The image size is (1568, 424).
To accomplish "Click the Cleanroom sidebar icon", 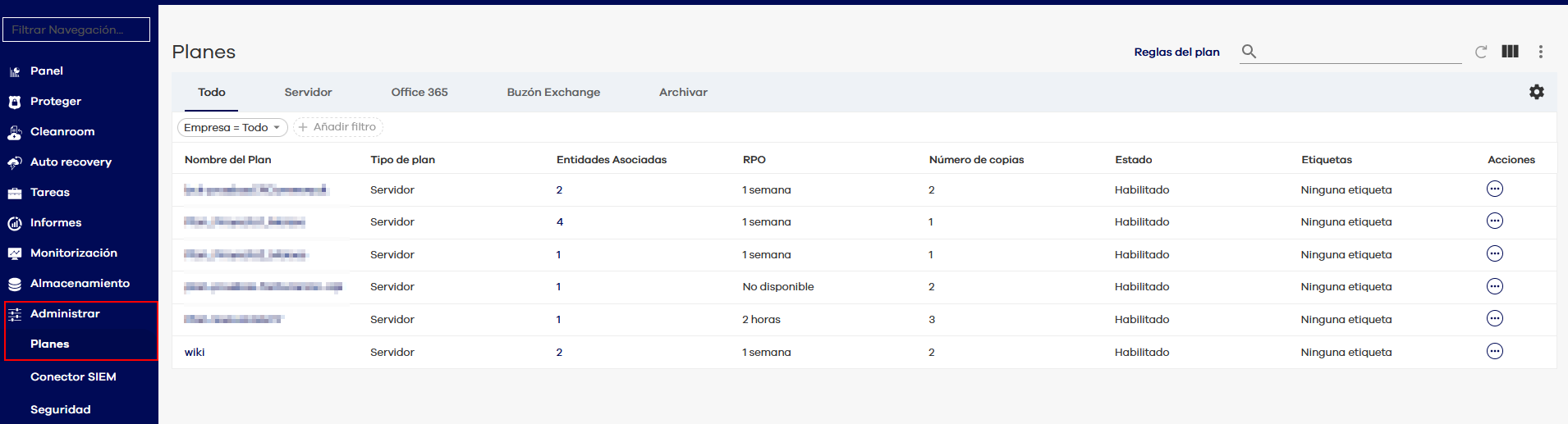I will 15,132.
